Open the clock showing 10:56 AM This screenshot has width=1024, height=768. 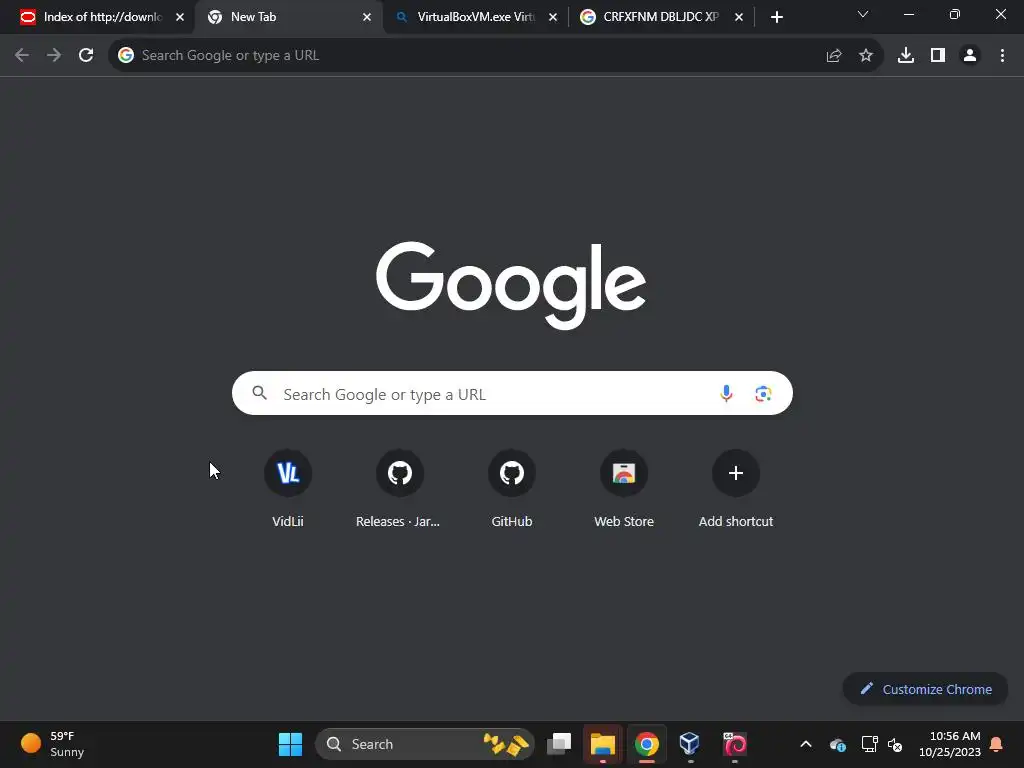pyautogui.click(x=950, y=744)
